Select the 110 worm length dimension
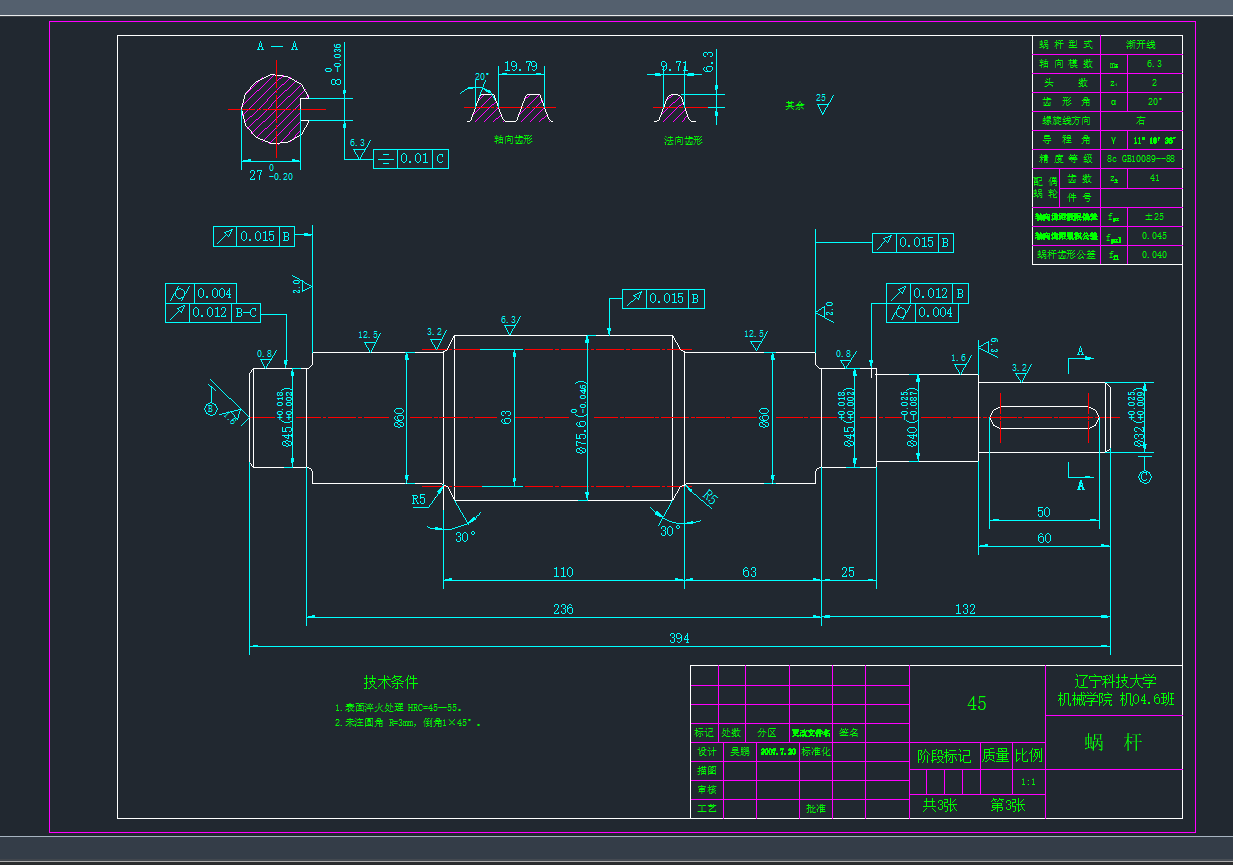This screenshot has width=1233, height=865. (563, 572)
